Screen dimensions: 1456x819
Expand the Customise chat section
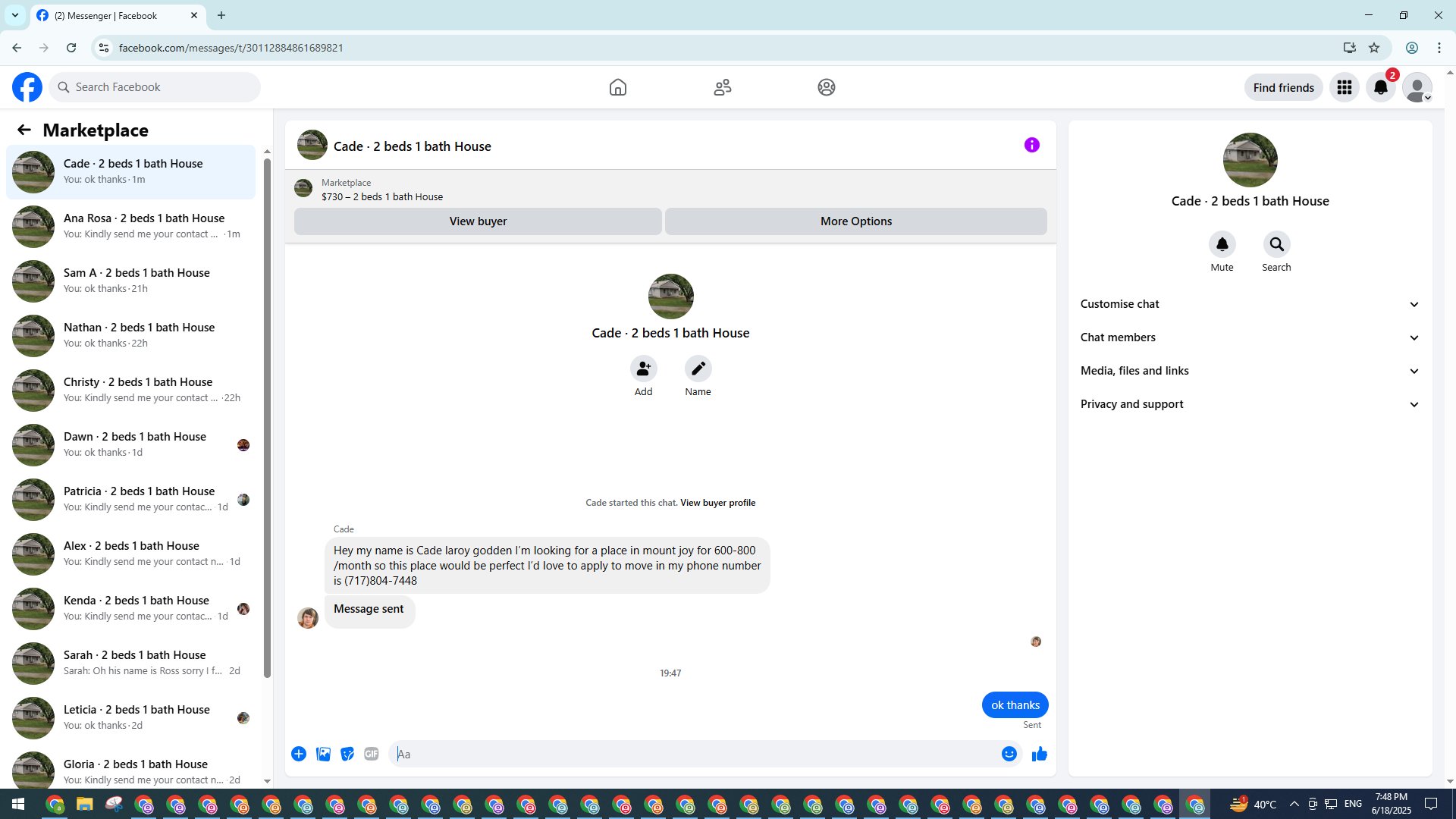(1250, 304)
